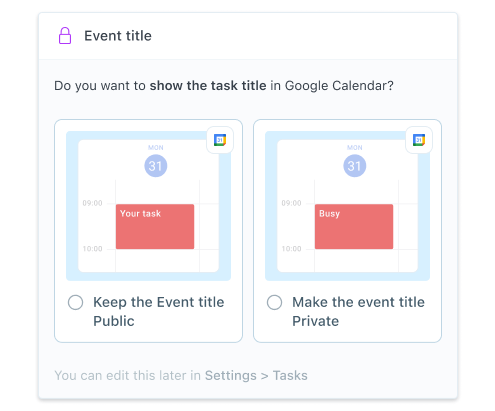This screenshot has width=495, height=411.
Task: Click the MON day label in Private preview
Action: coord(355,147)
